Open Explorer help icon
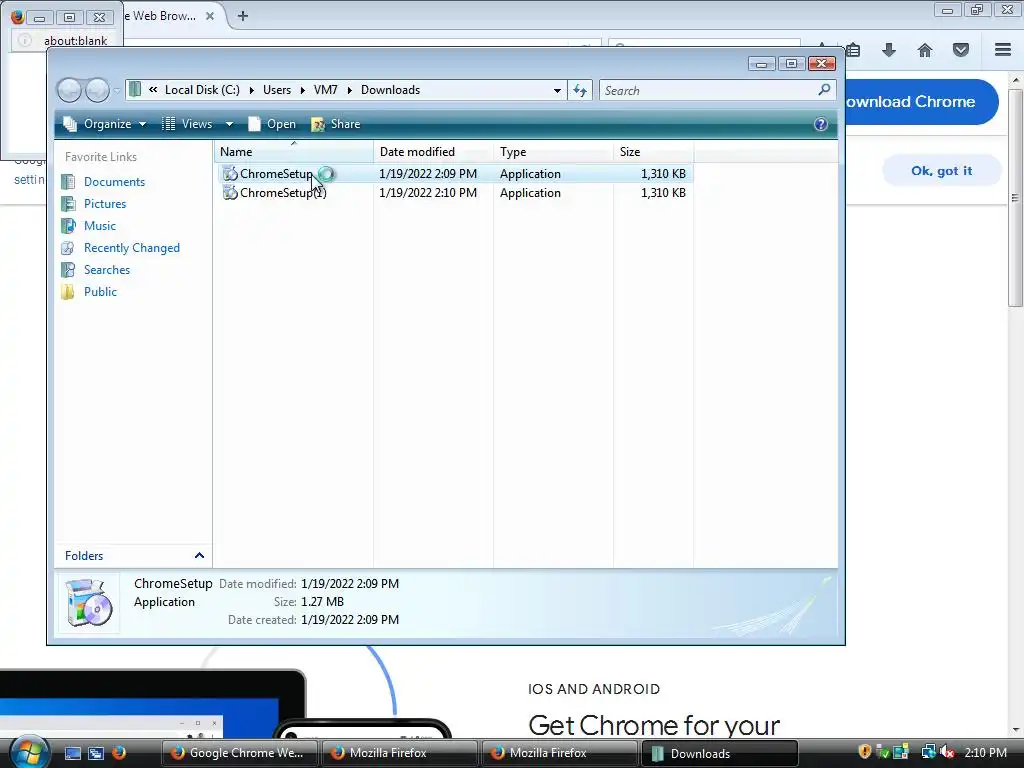 (821, 124)
